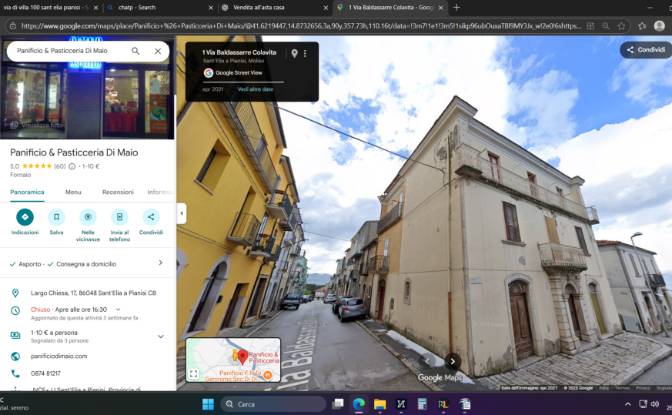Click the search magnifier in Maps search box
This screenshot has height=415, width=672.
pyautogui.click(x=135, y=51)
